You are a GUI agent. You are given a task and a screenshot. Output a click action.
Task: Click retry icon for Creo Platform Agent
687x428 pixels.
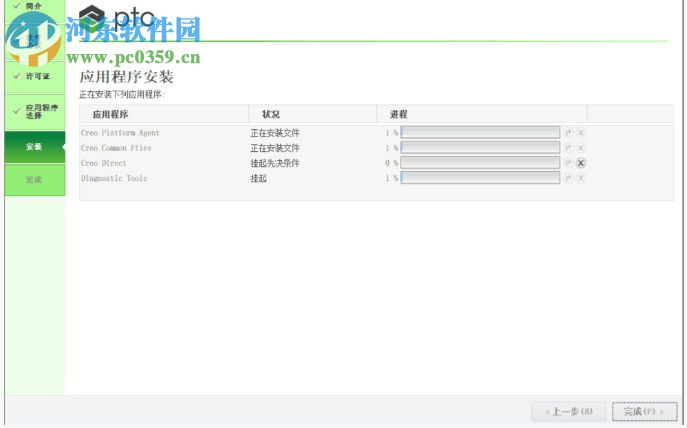pos(568,133)
